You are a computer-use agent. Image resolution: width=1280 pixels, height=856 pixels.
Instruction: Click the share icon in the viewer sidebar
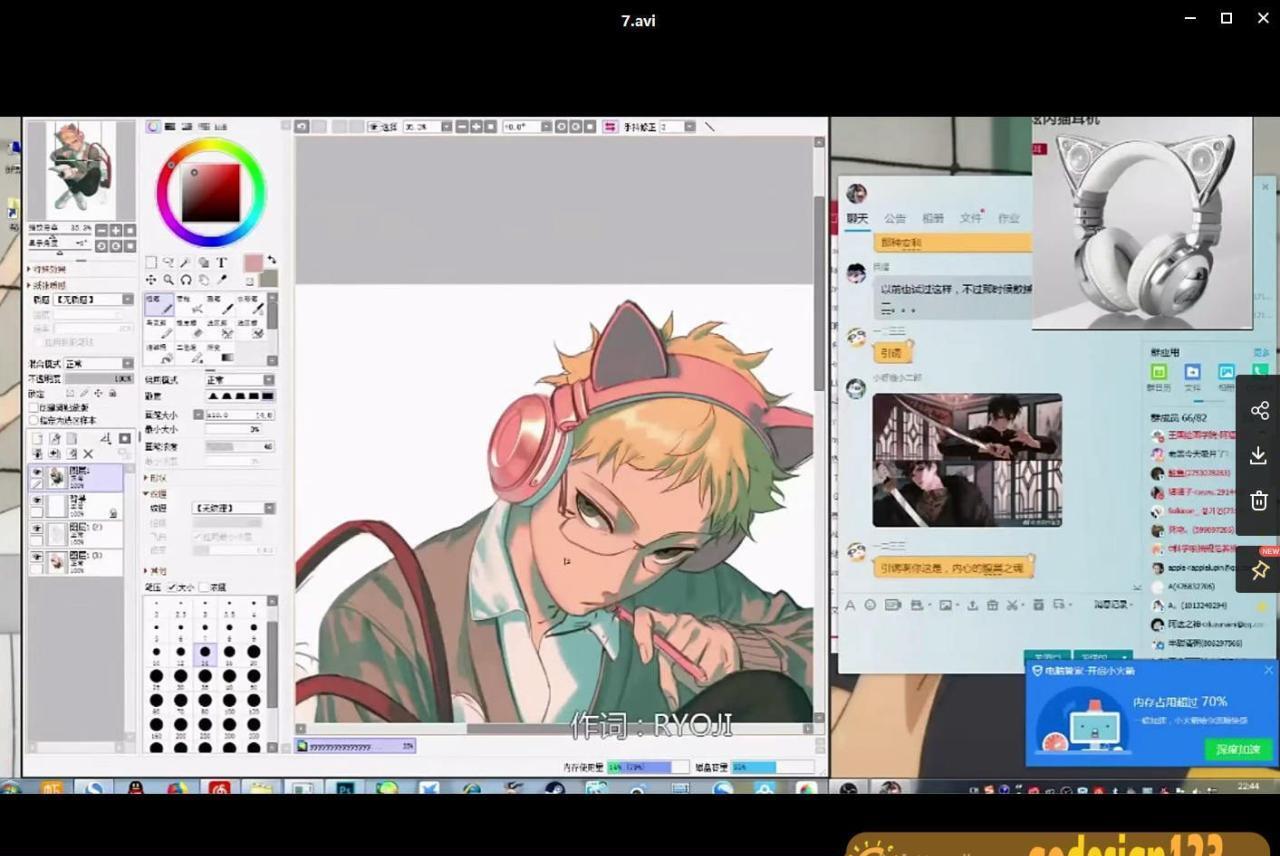[1259, 410]
